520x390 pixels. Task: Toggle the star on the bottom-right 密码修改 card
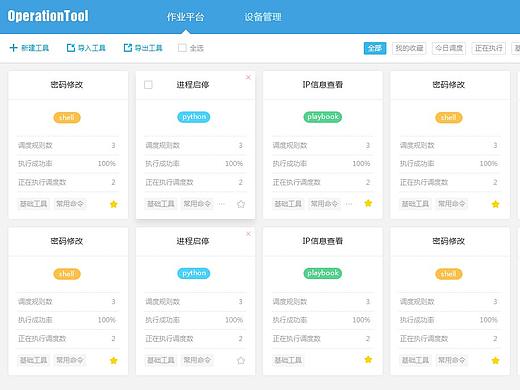point(496,360)
